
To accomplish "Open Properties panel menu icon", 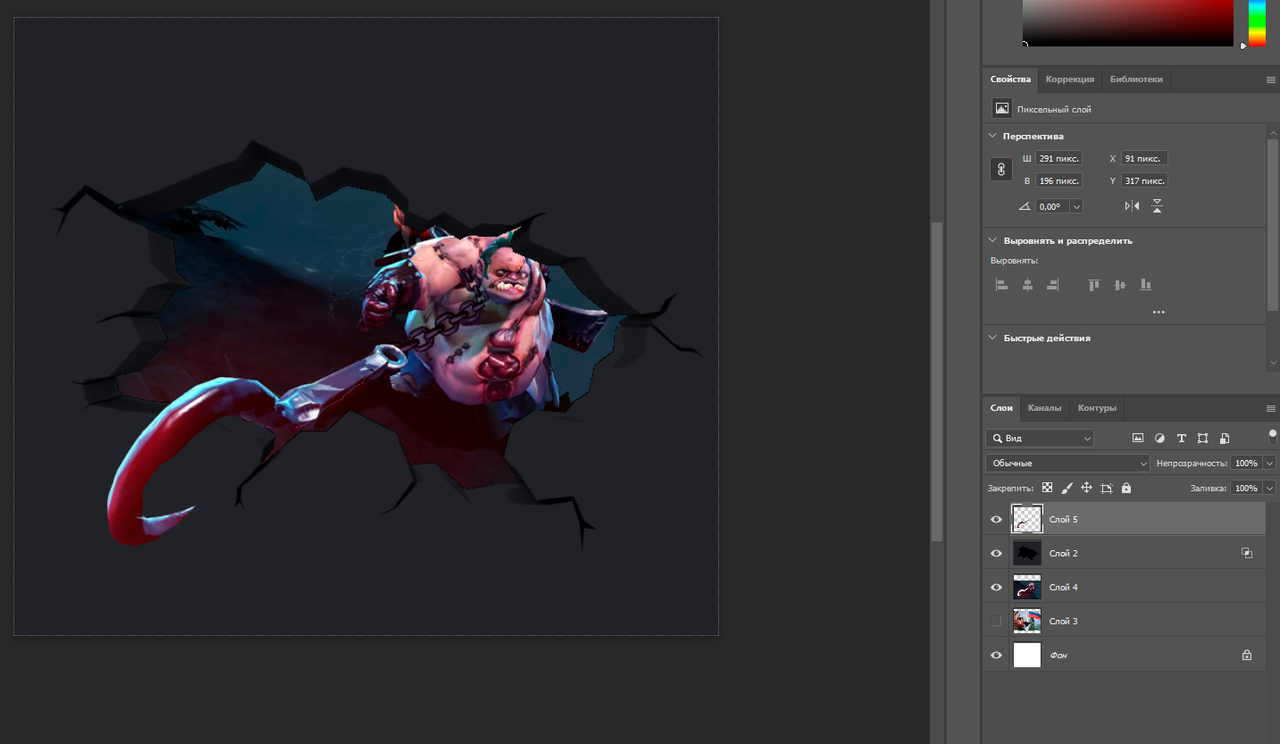I will click(1271, 79).
